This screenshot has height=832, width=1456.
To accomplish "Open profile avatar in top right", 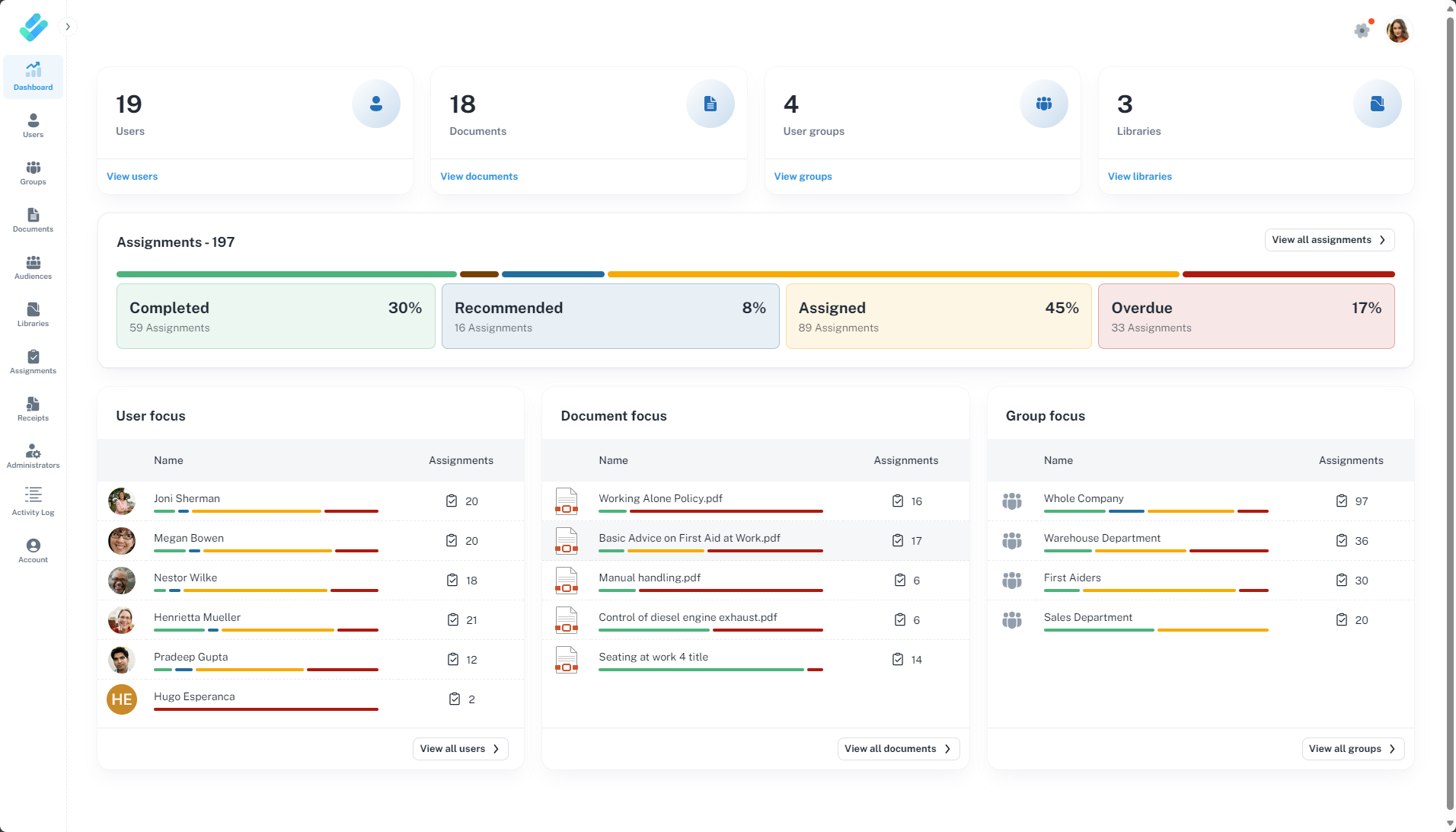I will tap(1397, 30).
